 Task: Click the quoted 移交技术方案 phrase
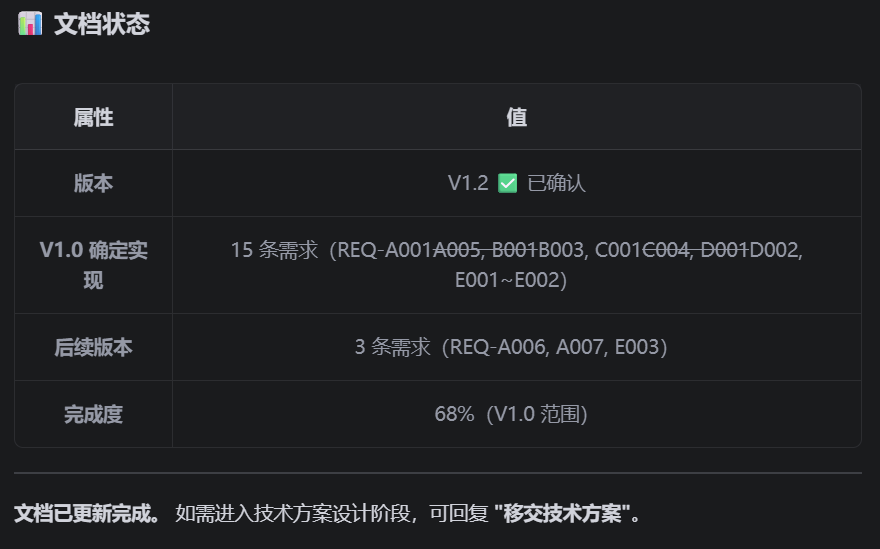[x=568, y=515]
